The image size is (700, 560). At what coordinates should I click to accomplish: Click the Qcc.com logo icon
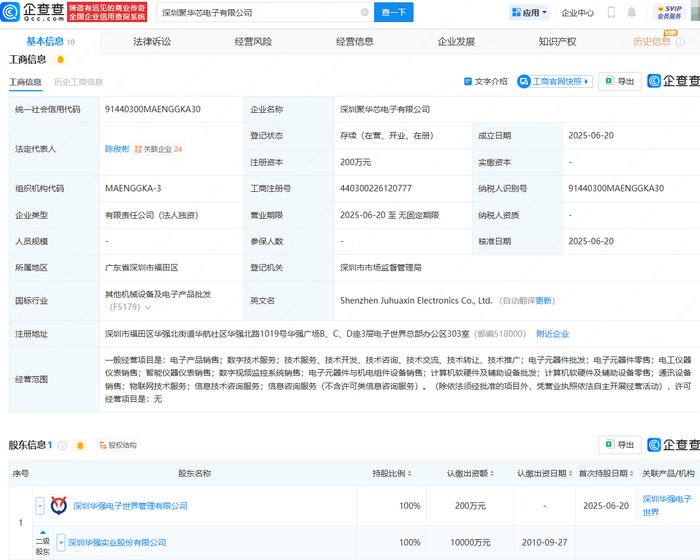[x=10, y=12]
